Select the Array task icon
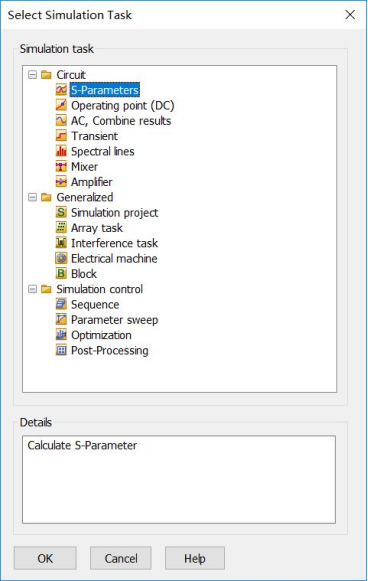 61,228
